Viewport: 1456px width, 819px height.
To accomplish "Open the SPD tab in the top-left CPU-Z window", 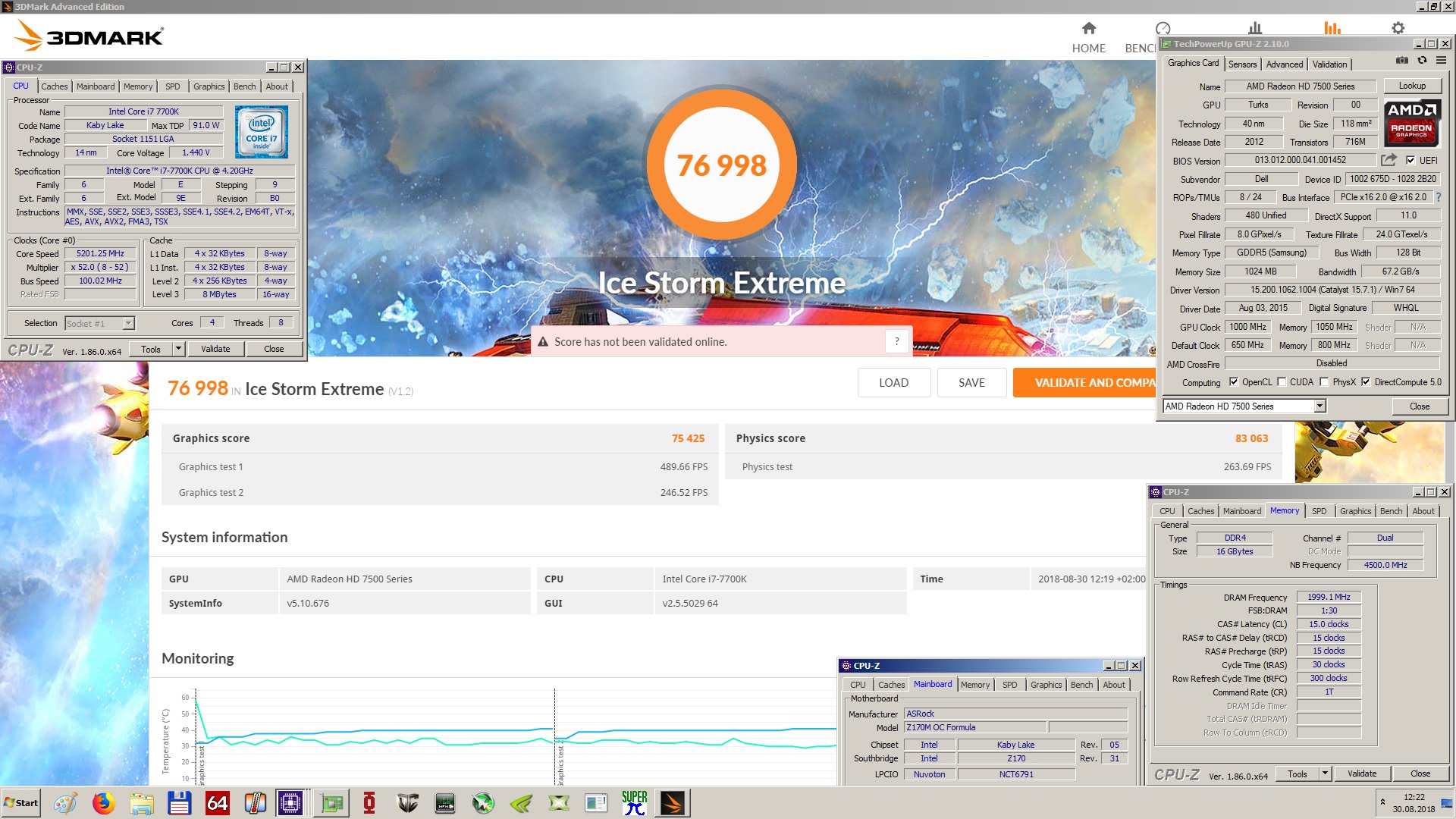I will click(173, 86).
